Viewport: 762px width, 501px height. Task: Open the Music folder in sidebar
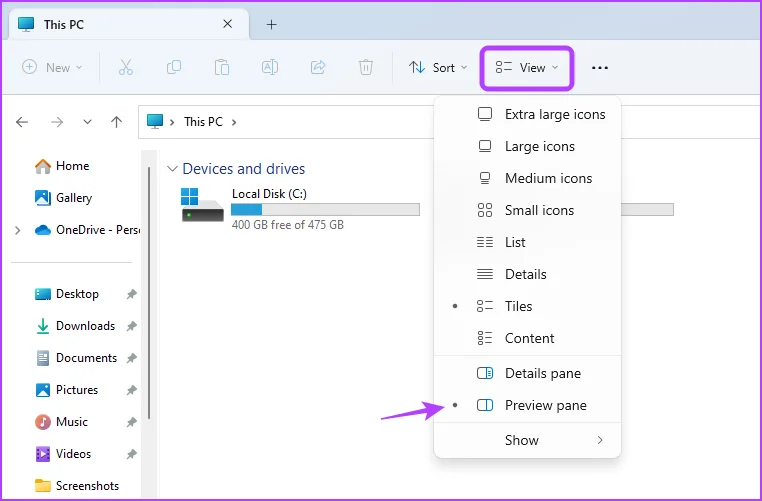point(61,422)
